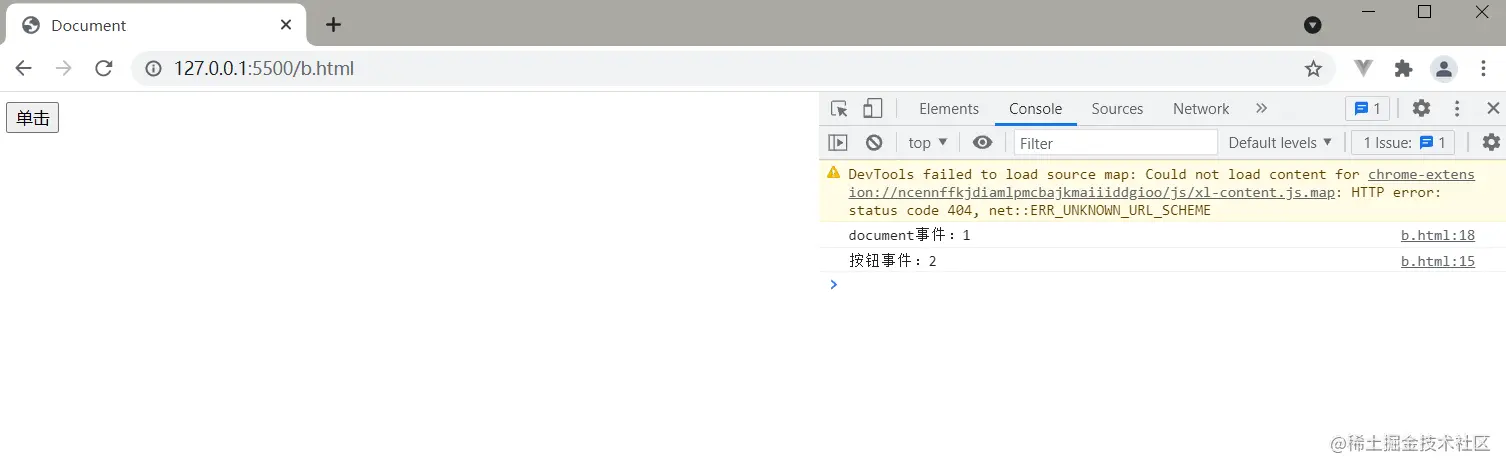Open the tab search dropdown arrow
1506x469 pixels.
click(x=1313, y=25)
